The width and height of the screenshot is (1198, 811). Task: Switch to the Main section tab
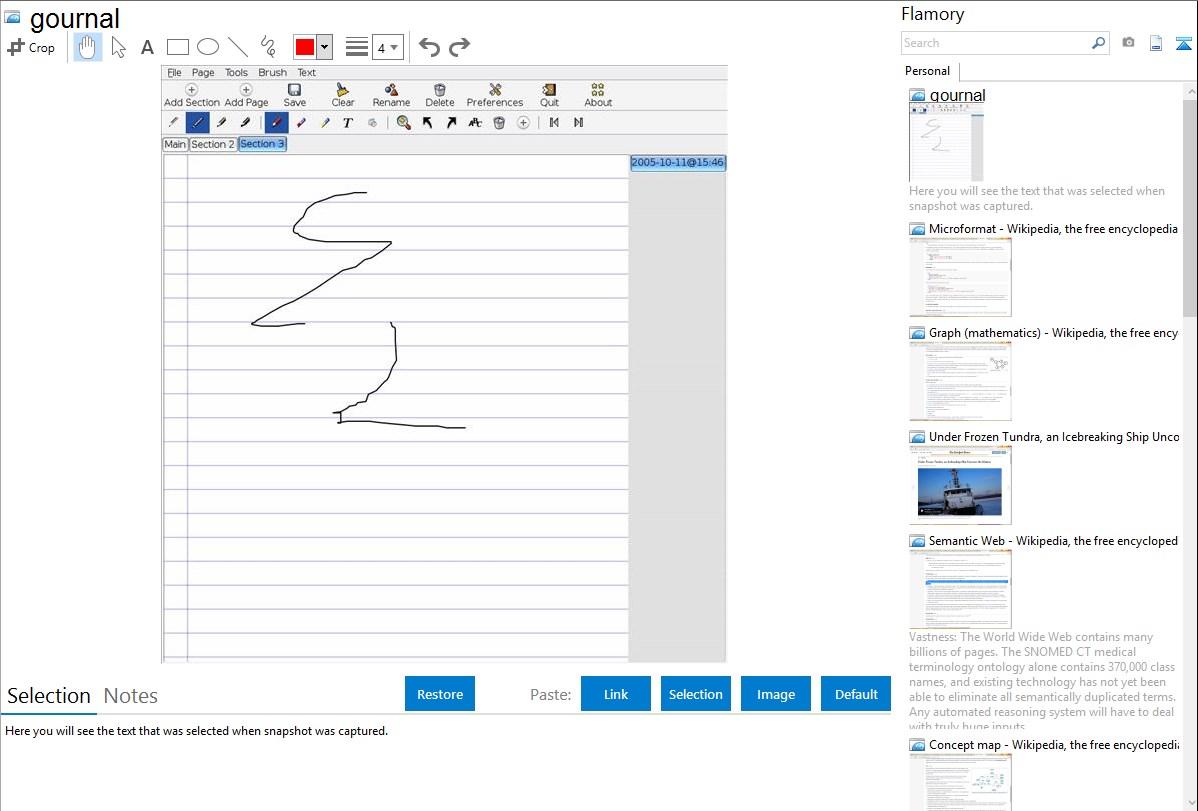click(x=175, y=144)
